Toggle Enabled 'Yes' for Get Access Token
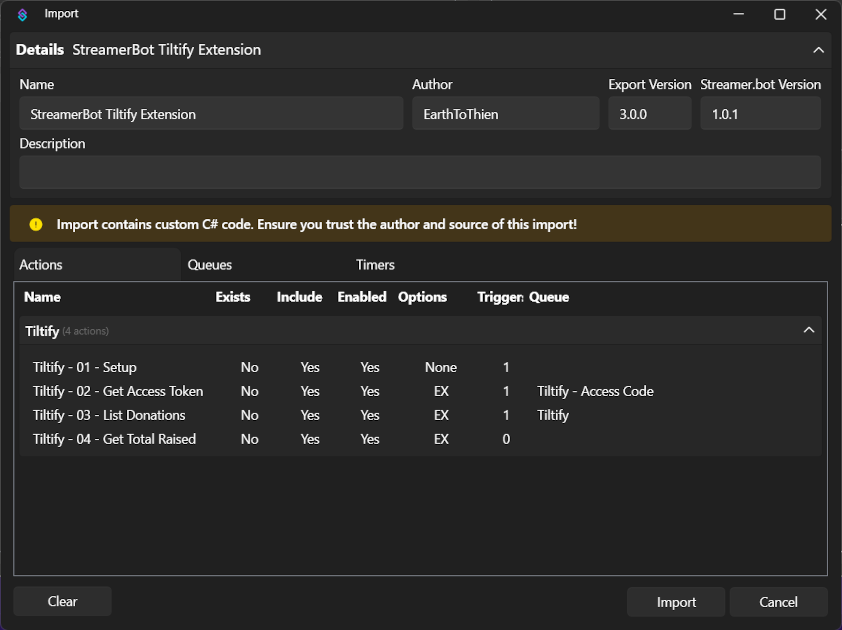The height and width of the screenshot is (630, 842). tap(370, 392)
